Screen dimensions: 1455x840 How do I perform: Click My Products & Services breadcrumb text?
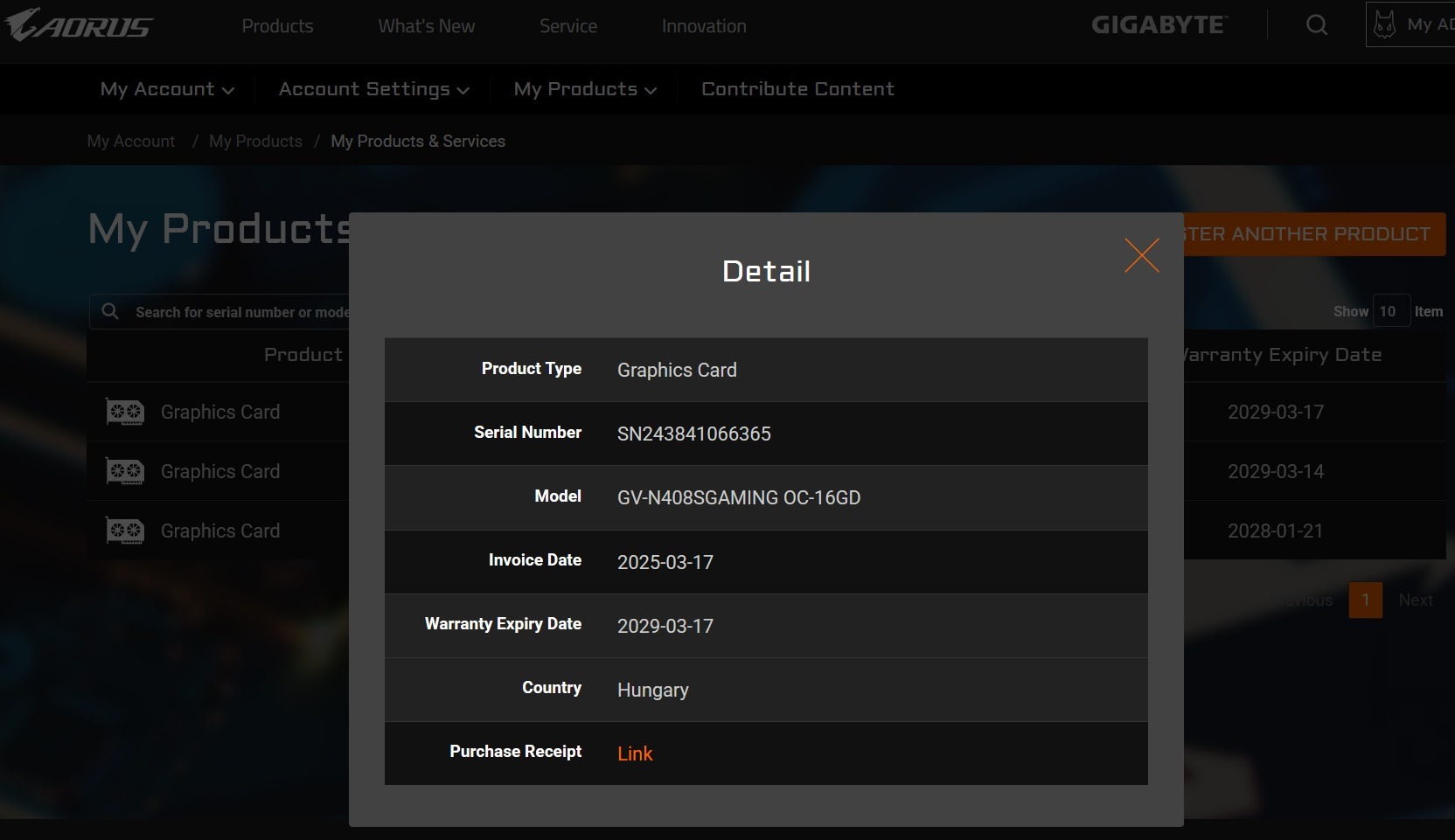pos(418,141)
